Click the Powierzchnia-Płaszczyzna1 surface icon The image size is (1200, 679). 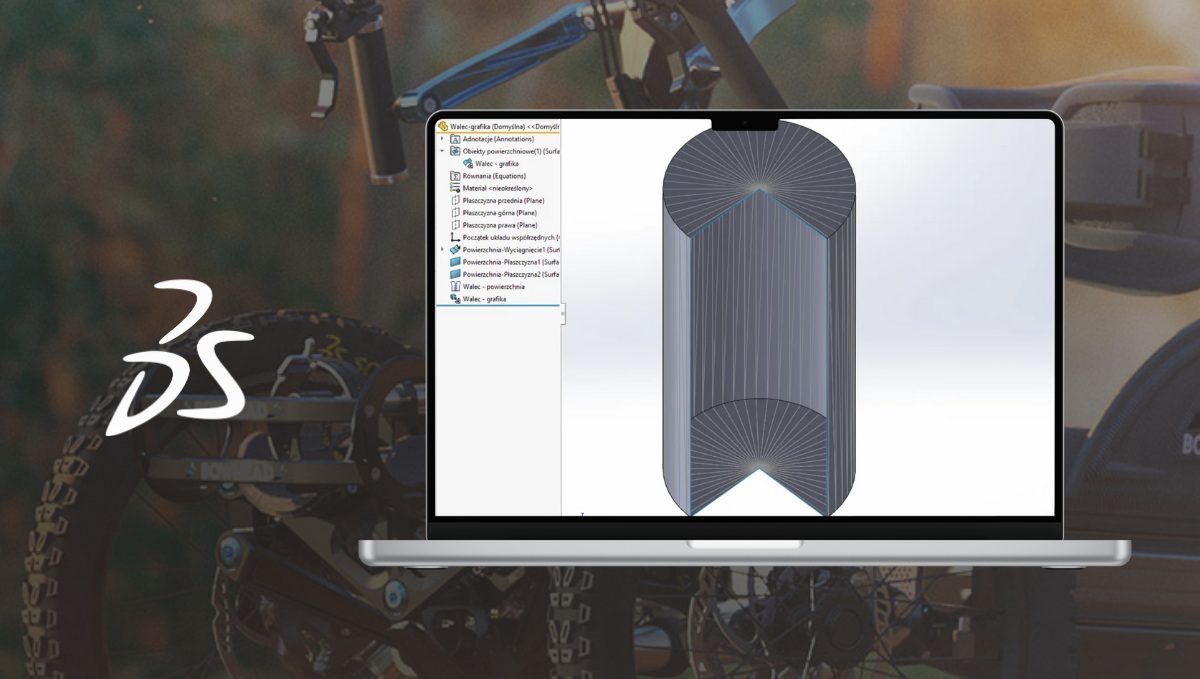click(455, 262)
